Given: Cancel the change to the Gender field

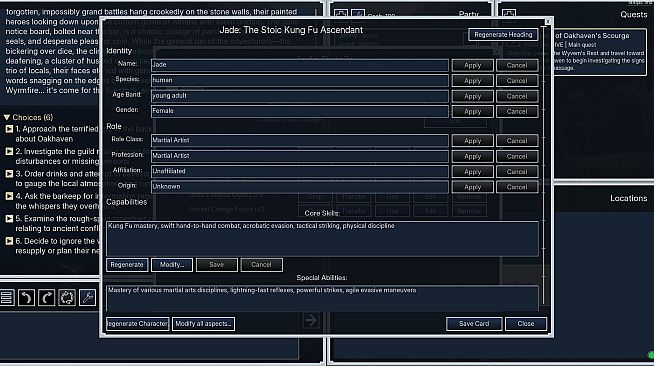Looking at the screenshot, I should click(517, 112).
